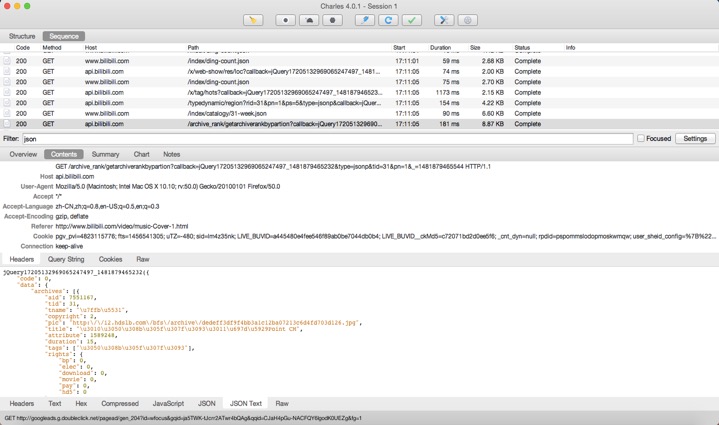The height and width of the screenshot is (425, 719).
Task: Sort by the Info column header
Action: 570,48
